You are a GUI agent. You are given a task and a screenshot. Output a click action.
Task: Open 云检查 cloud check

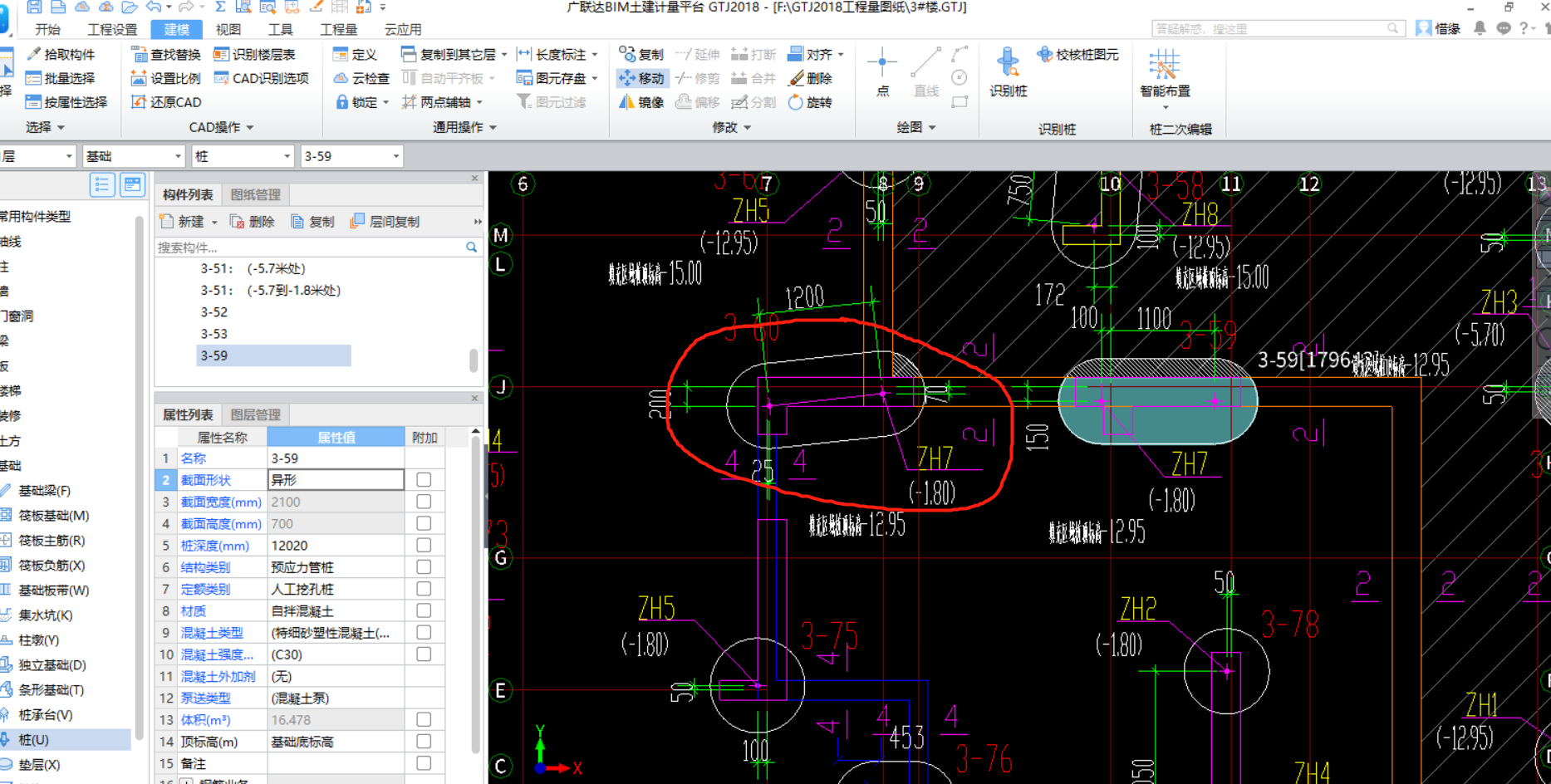click(x=361, y=78)
